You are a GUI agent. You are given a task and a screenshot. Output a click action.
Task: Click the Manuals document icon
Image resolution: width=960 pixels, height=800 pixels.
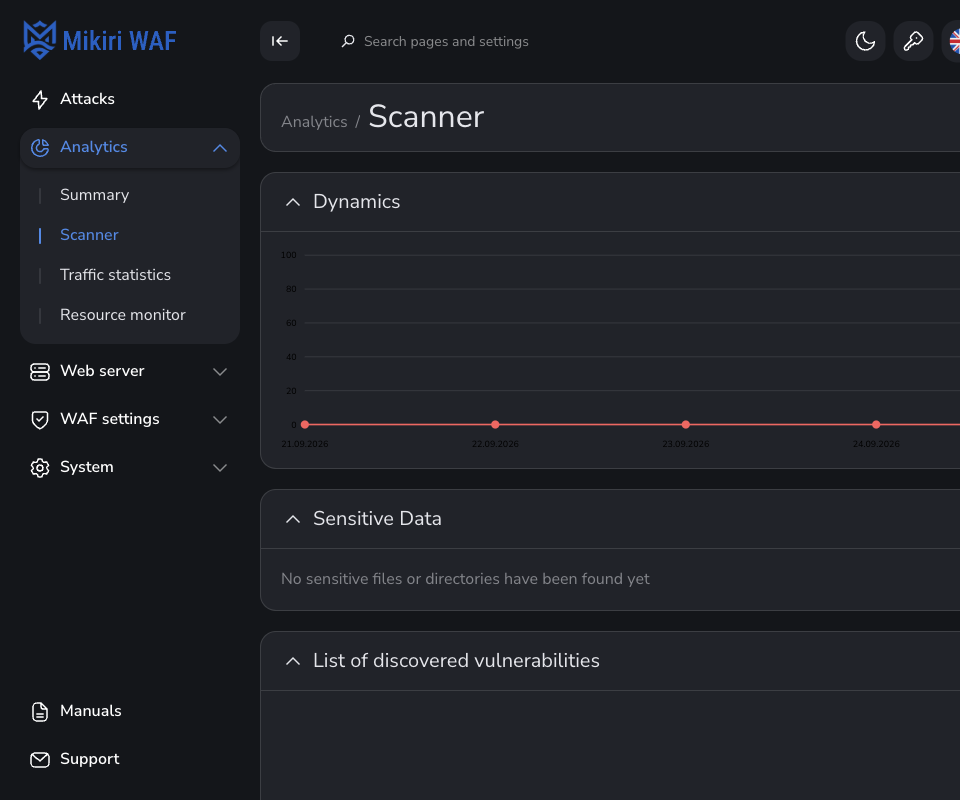[x=40, y=711]
